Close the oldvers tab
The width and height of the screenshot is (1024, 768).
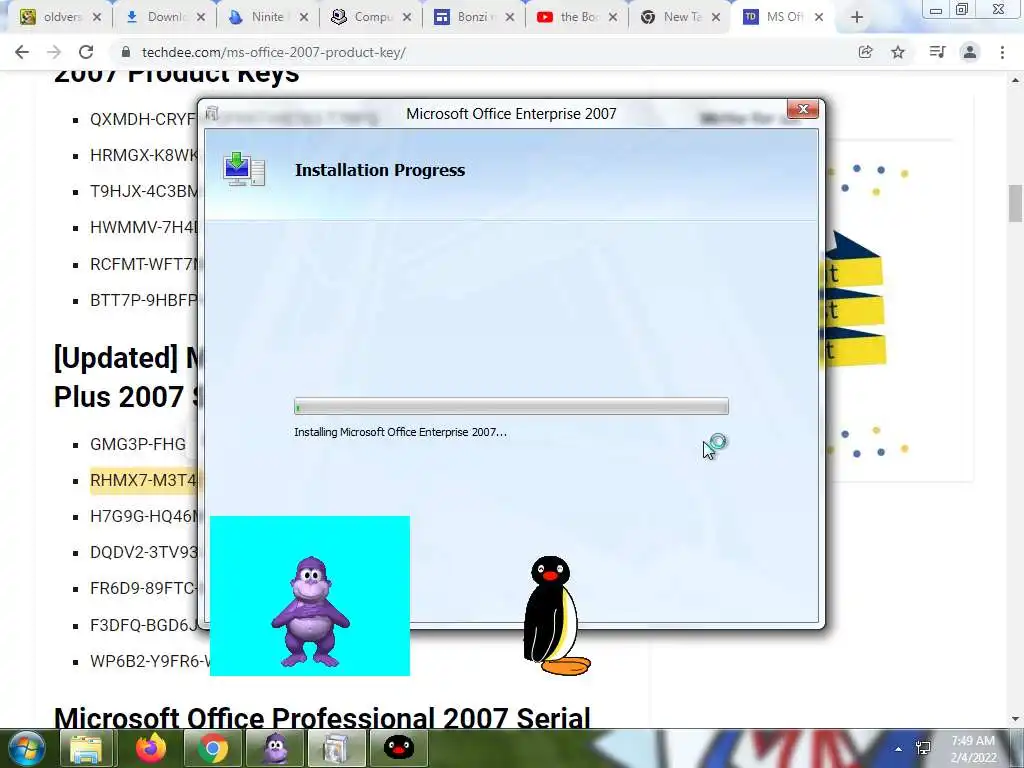97,18
